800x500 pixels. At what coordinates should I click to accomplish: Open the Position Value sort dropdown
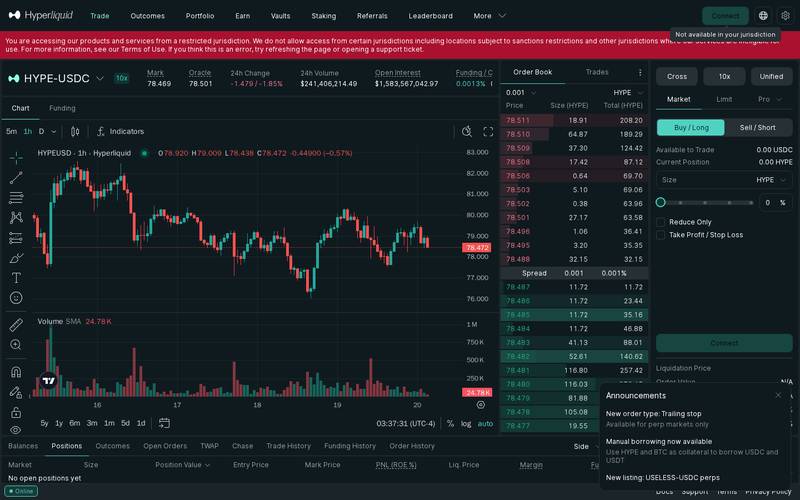click(183, 465)
